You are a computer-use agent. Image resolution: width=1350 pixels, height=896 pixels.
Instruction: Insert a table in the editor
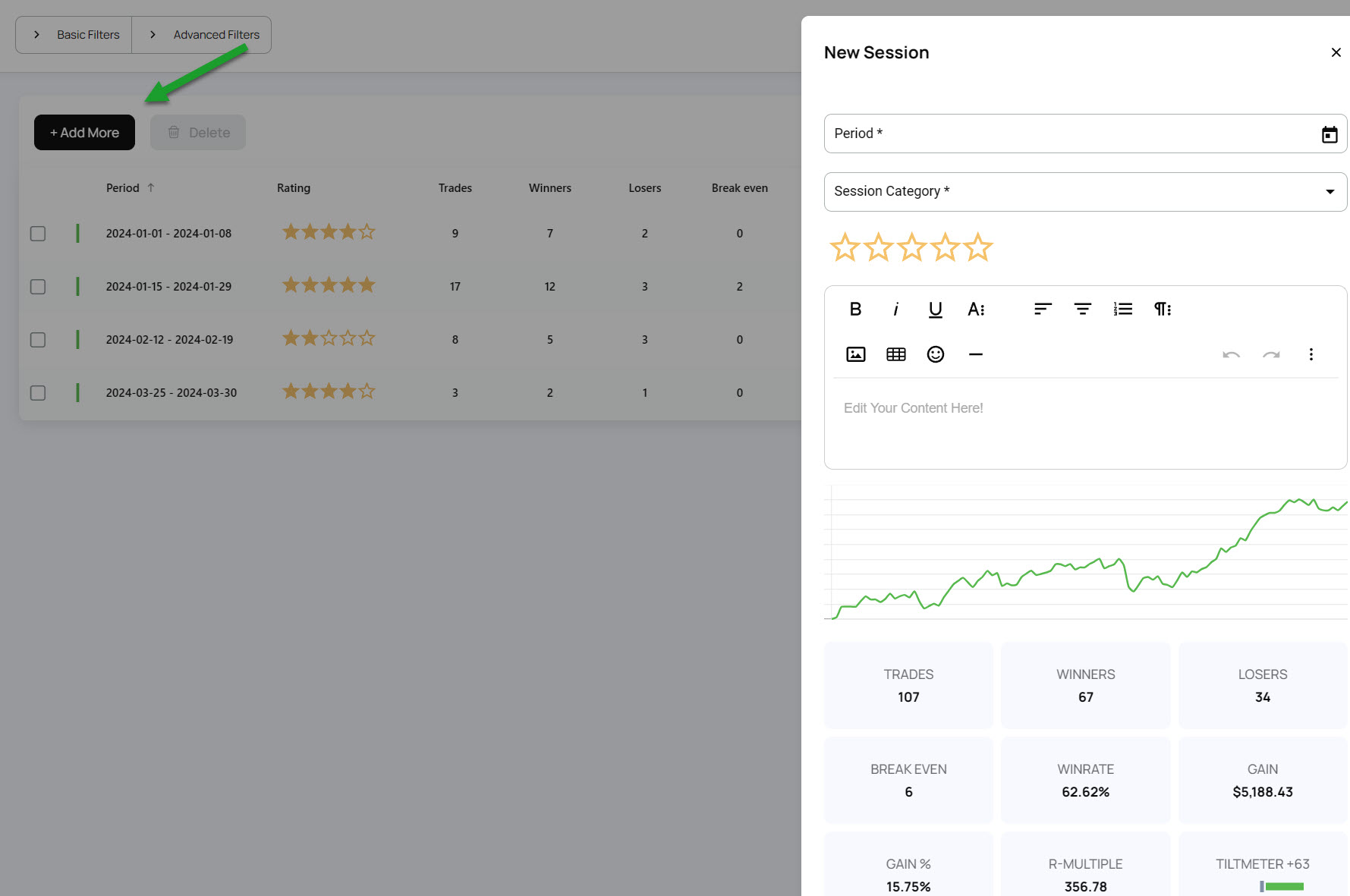[x=895, y=354]
